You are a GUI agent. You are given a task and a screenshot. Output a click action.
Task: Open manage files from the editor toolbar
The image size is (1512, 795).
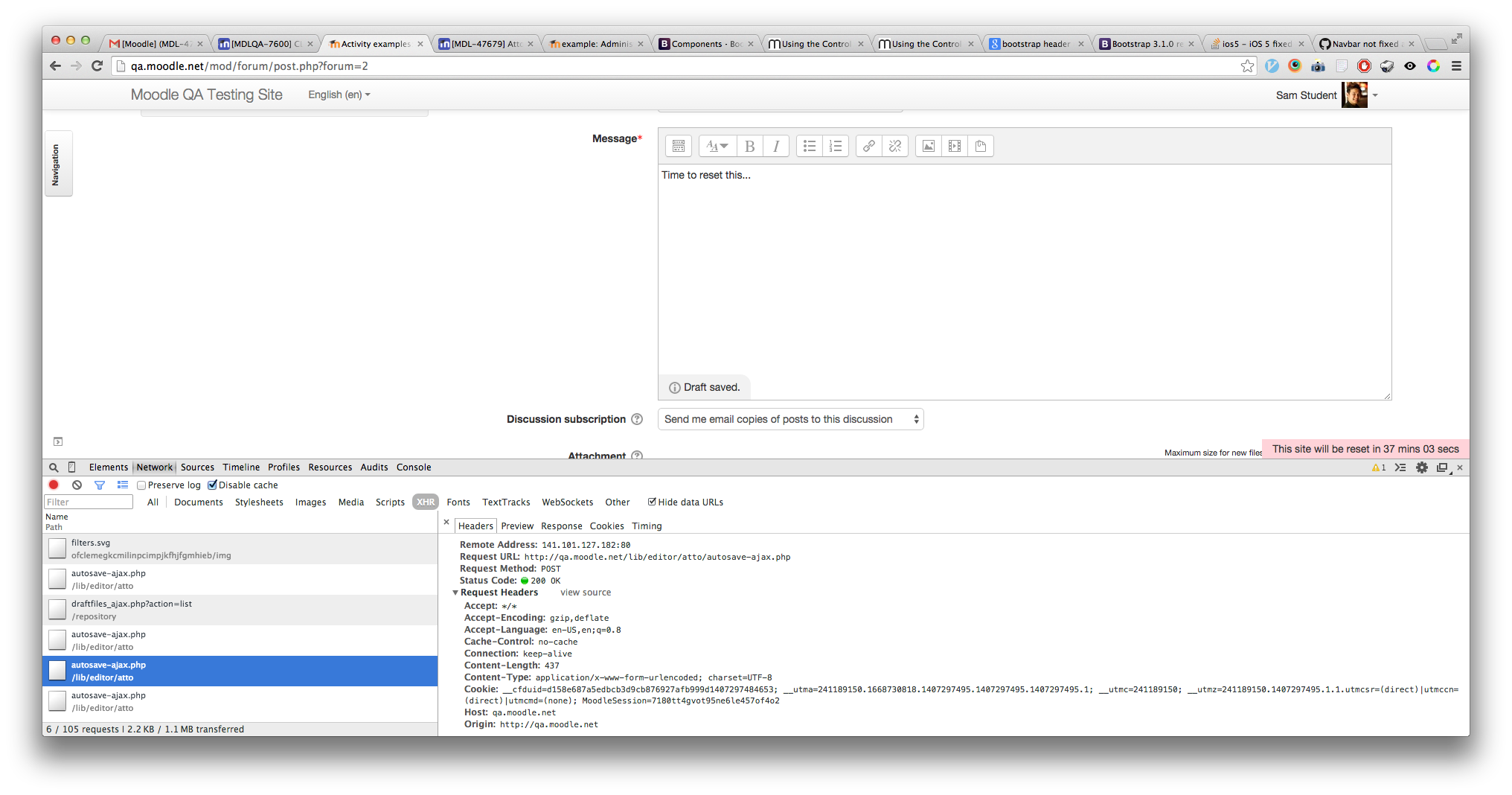tap(981, 146)
